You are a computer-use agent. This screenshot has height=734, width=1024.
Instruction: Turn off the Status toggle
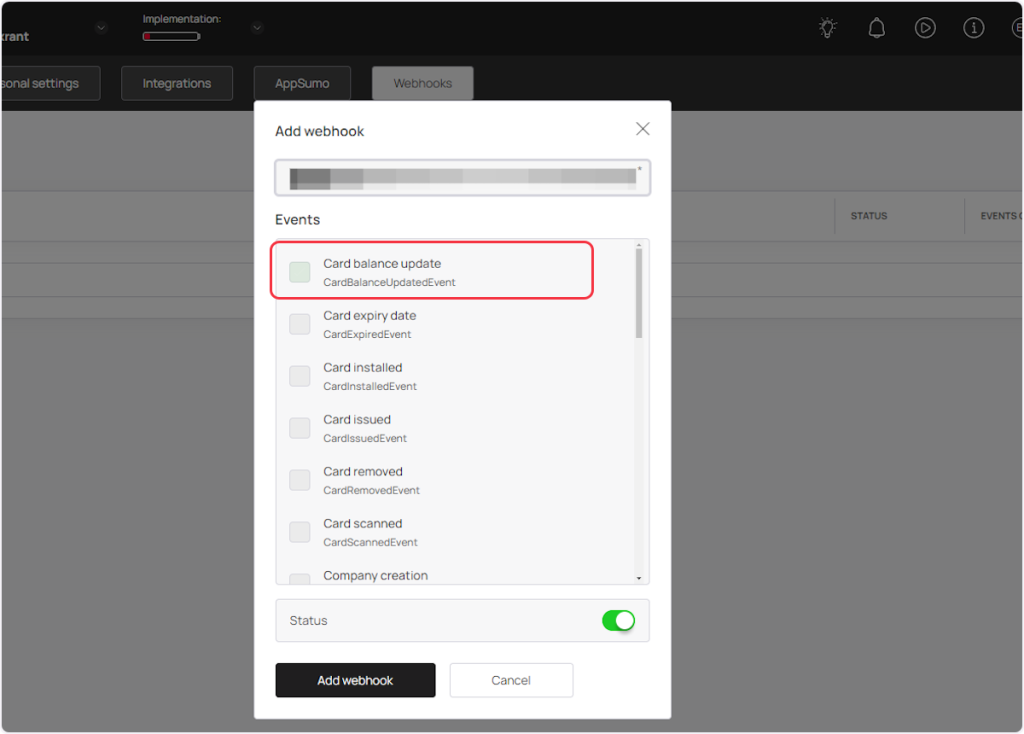[x=618, y=621]
